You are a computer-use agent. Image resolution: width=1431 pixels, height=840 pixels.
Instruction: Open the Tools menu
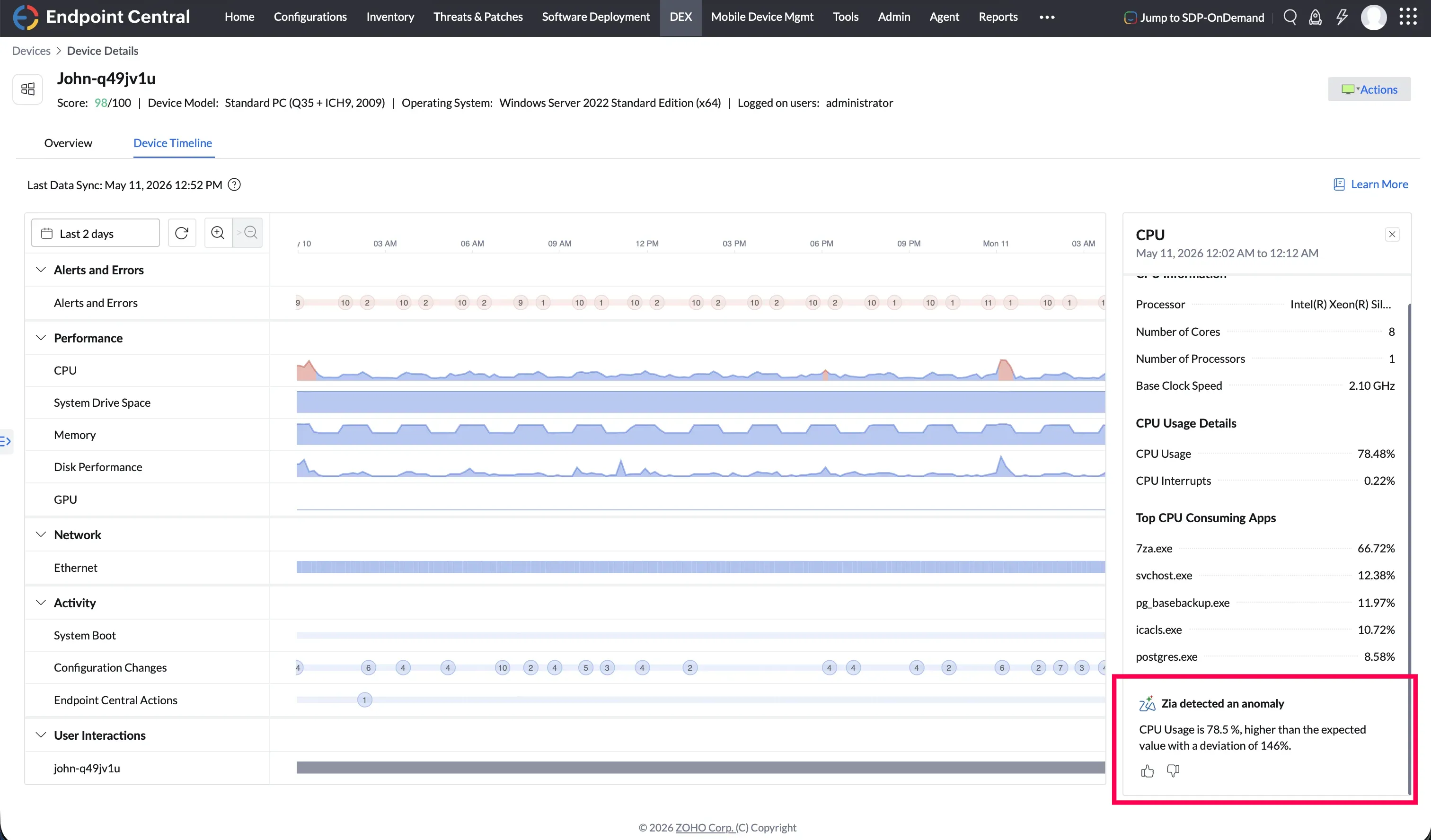click(846, 17)
